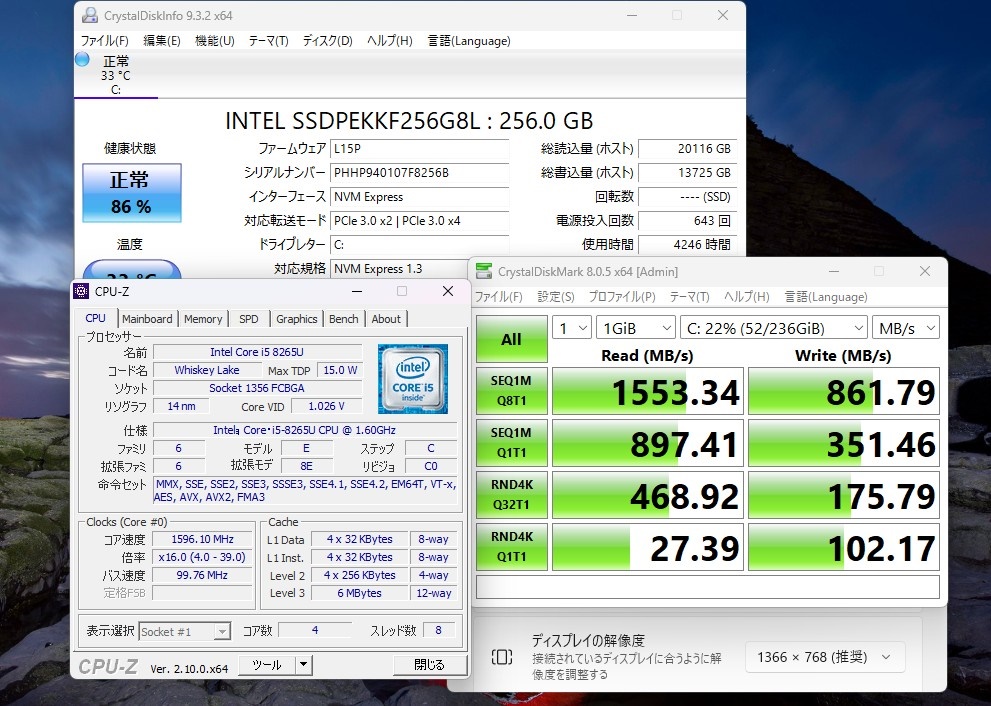This screenshot has width=991, height=706.
Task: Start the SEQ1M Q8T1 benchmark
Action: (511, 391)
